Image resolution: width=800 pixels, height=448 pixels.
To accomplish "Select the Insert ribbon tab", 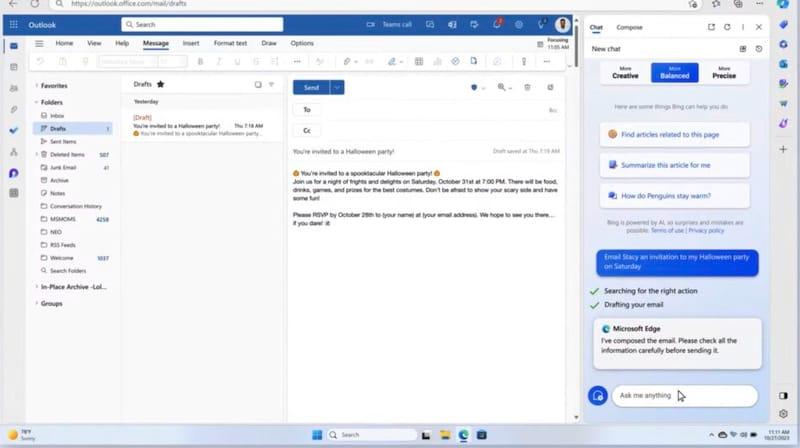I will [x=191, y=43].
